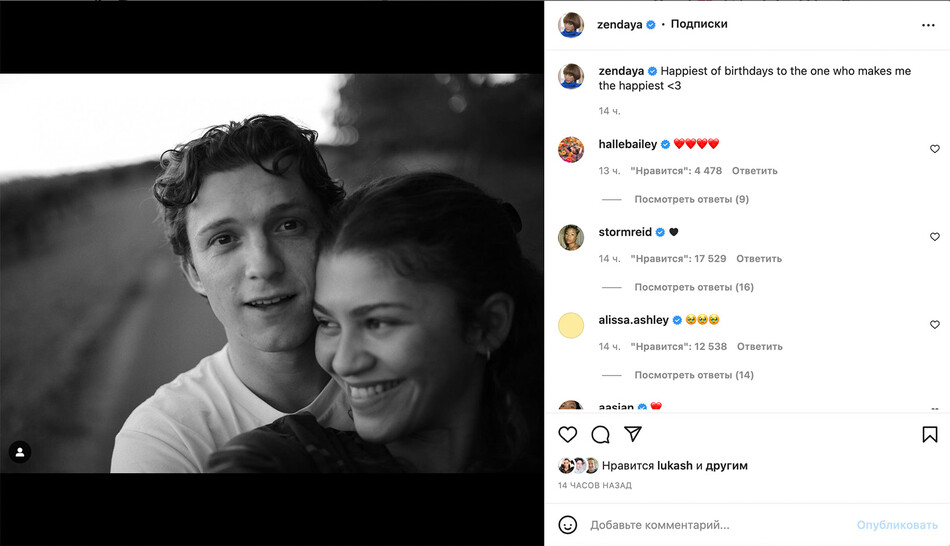Click the Опубликовать publish button
Screen dimensions: 950x546
pyautogui.click(x=897, y=525)
